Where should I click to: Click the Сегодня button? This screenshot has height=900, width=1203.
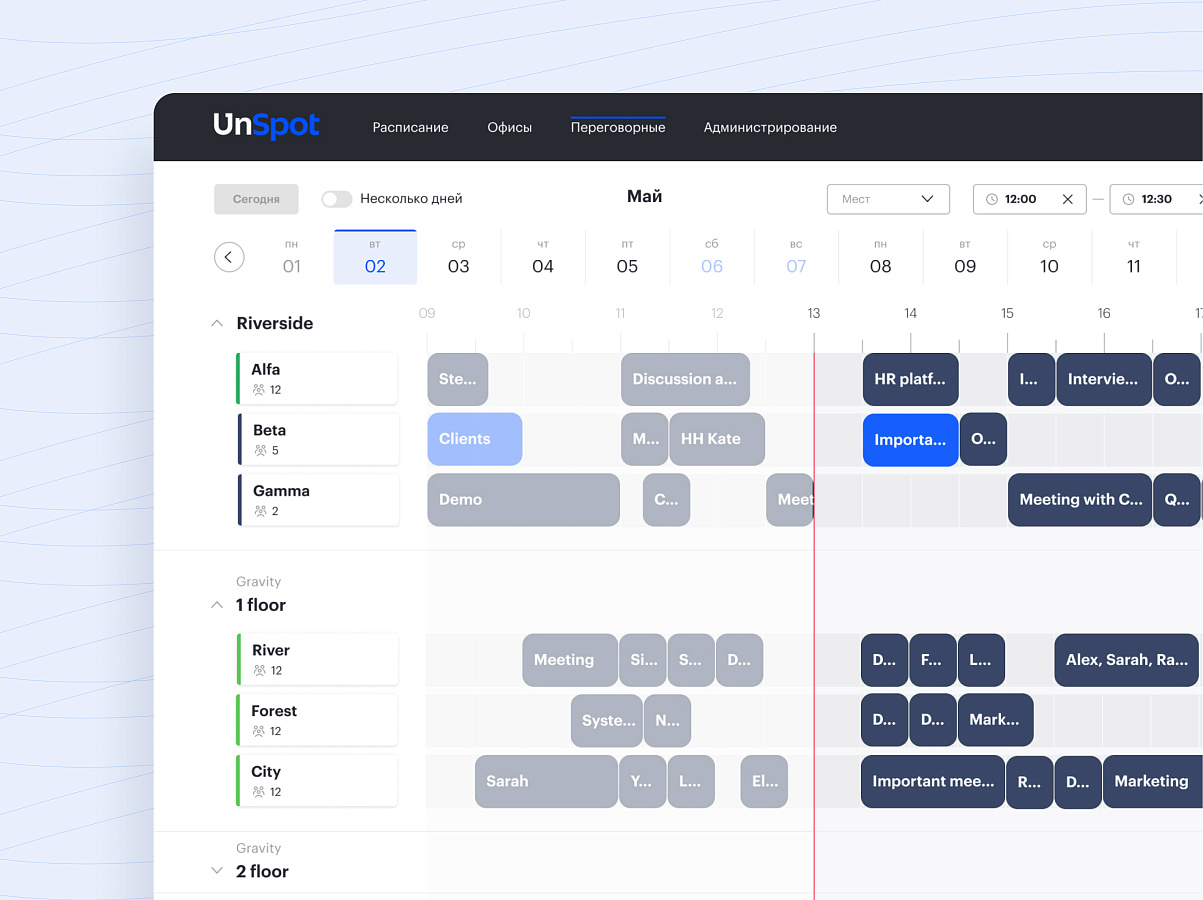click(256, 199)
